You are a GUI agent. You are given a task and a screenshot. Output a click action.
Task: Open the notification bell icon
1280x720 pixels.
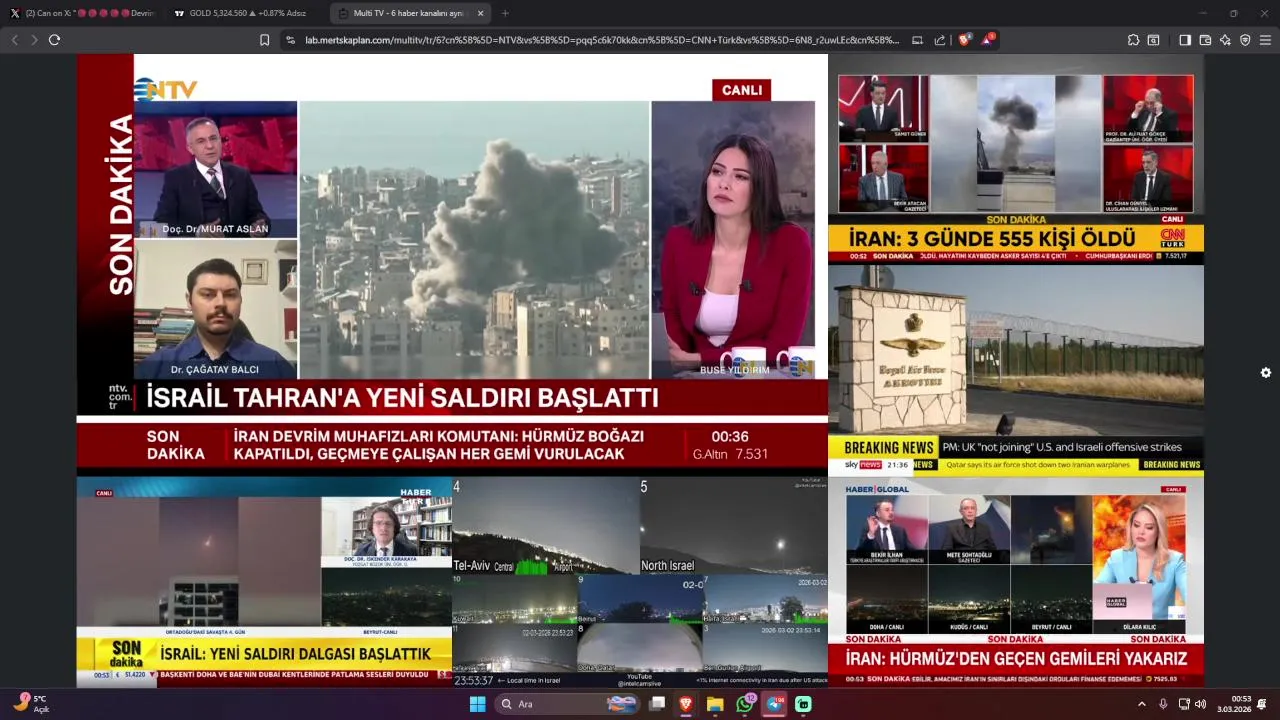pos(1262,704)
